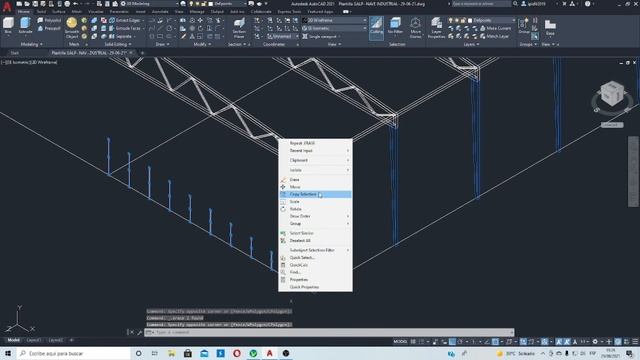Switch to the Mesh ribbon tab
This screenshot has width=640, height=360.
77,12
